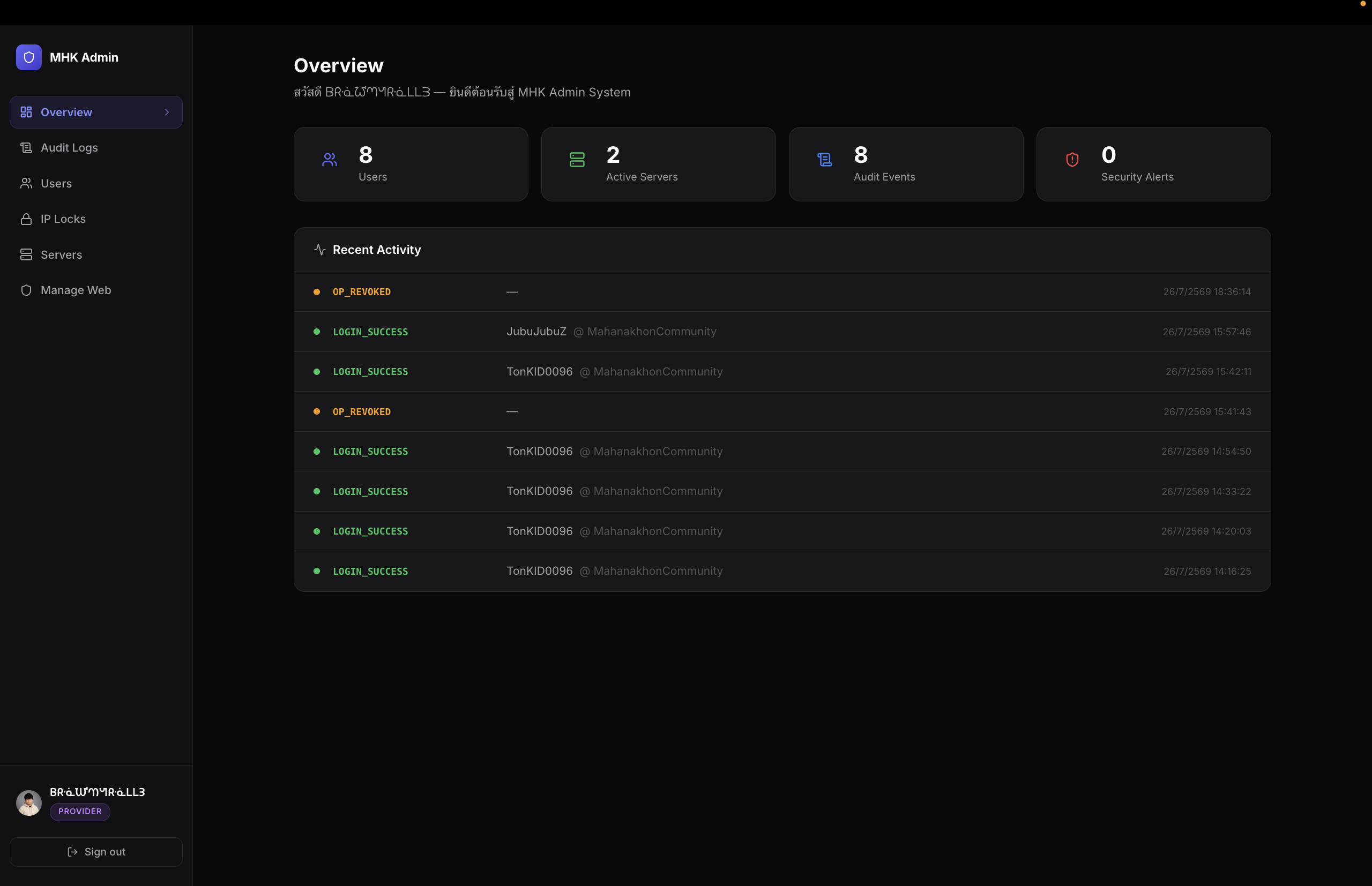1372x886 pixels.
Task: Click LOGIN_SUCCESS label in JubuJubuZ row
Action: point(370,332)
